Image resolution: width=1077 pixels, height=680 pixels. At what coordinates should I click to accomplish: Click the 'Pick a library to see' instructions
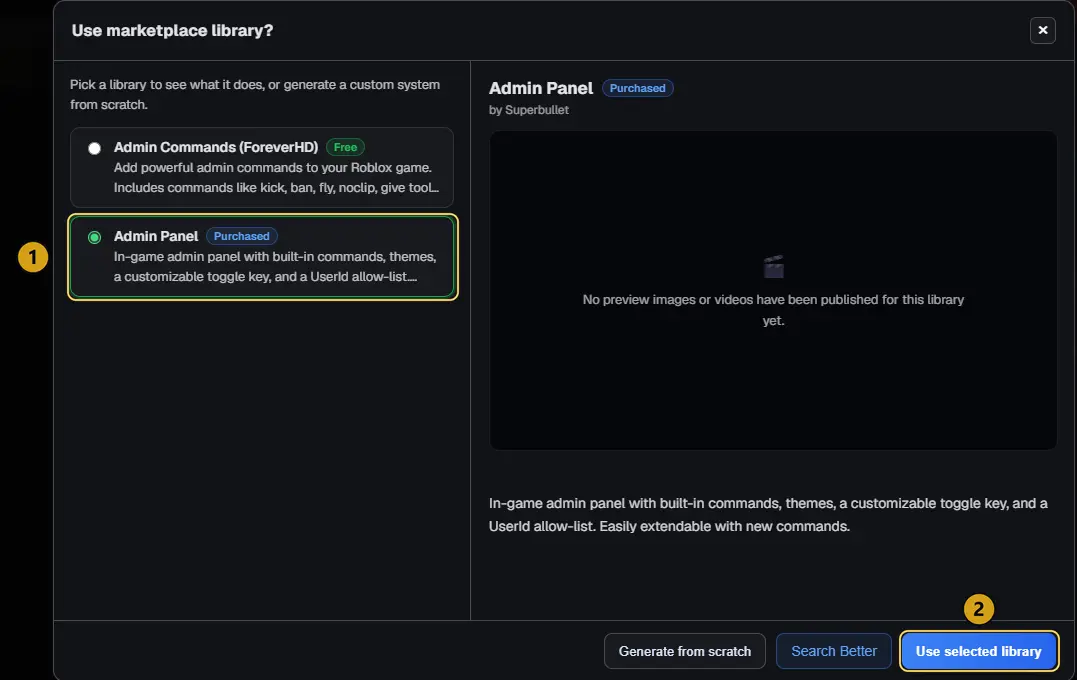tap(255, 95)
